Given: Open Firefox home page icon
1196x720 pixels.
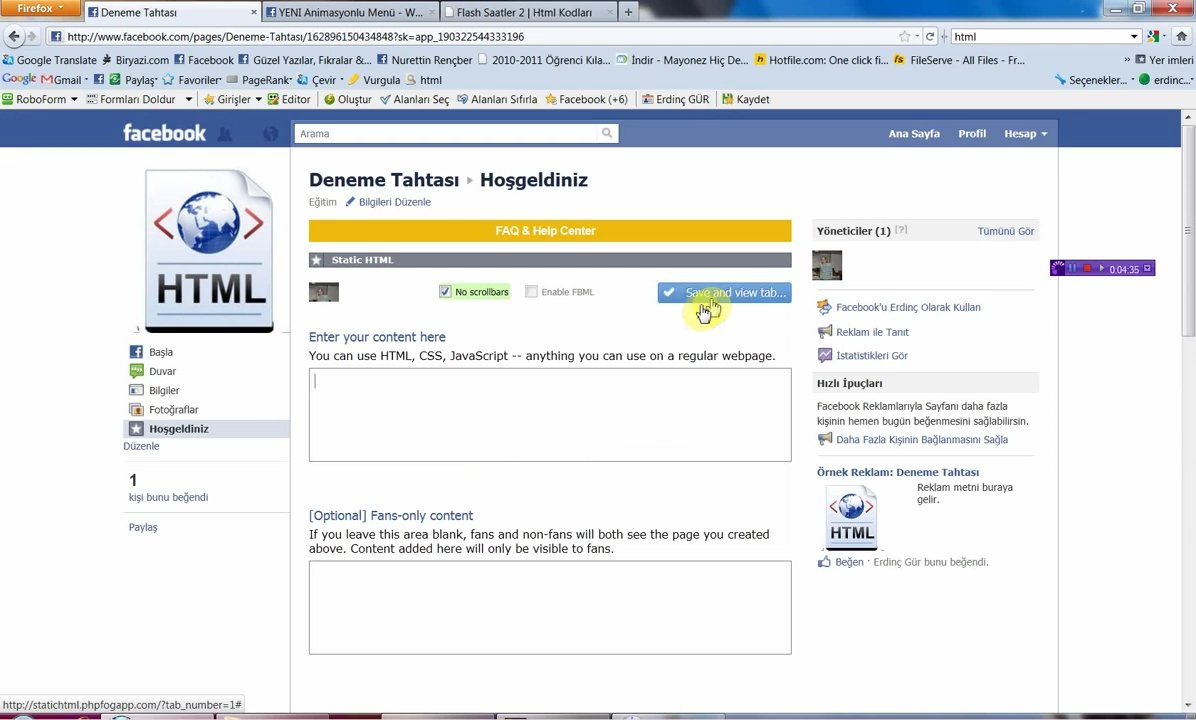Looking at the screenshot, I should pyautogui.click(x=1182, y=36).
